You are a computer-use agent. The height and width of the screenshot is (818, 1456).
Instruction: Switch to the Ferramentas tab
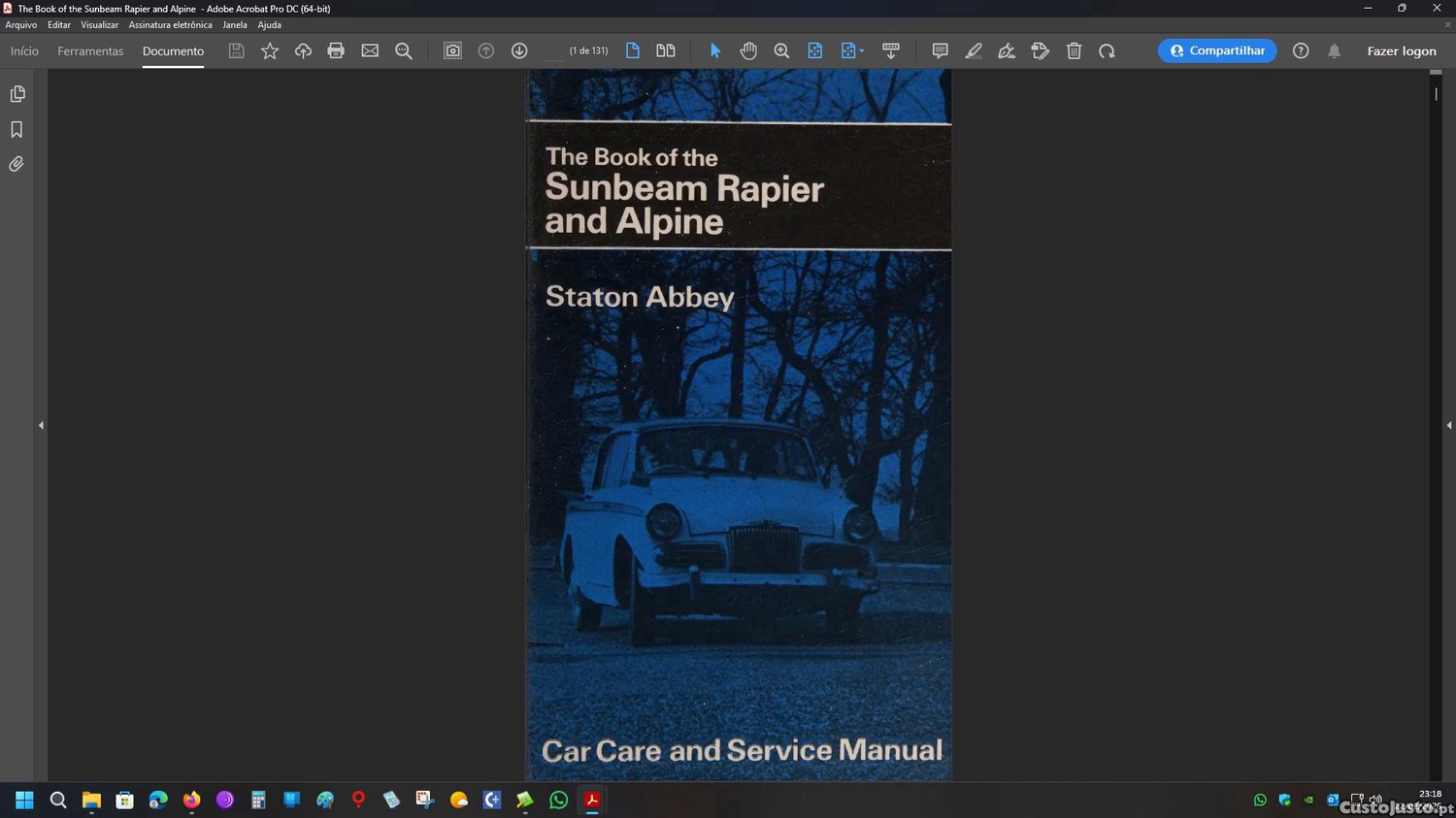point(90,51)
